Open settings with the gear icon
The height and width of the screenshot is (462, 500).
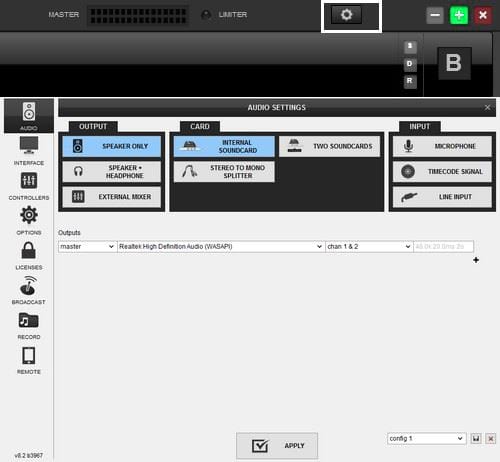[x=346, y=15]
